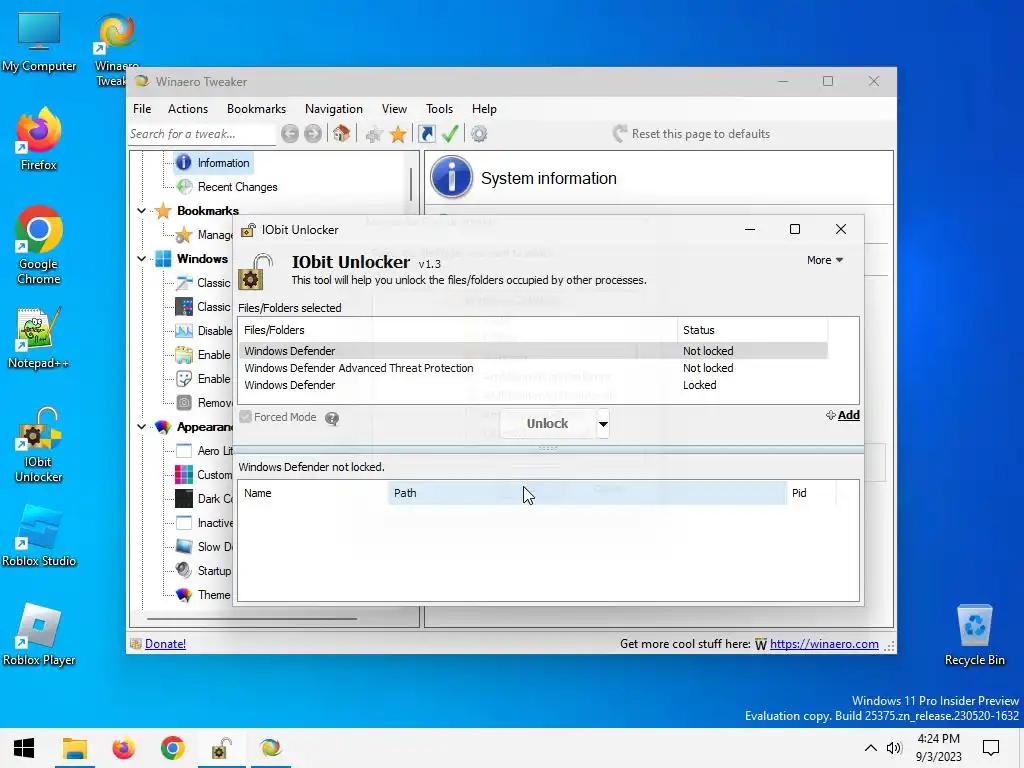
Task: Open Firefox desktop shortcut
Action: click(x=39, y=139)
